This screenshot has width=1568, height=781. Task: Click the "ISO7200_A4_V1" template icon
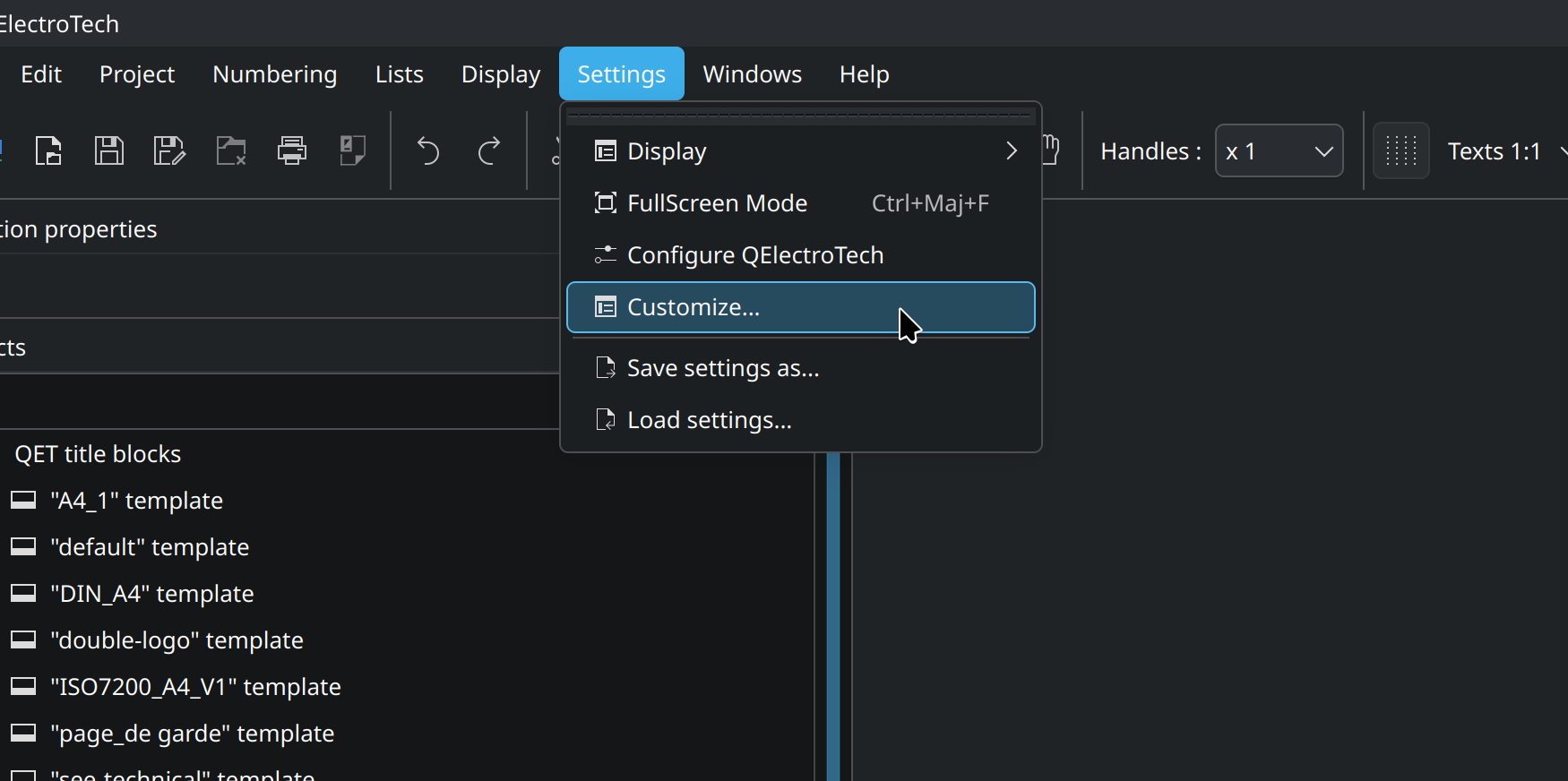(23, 686)
